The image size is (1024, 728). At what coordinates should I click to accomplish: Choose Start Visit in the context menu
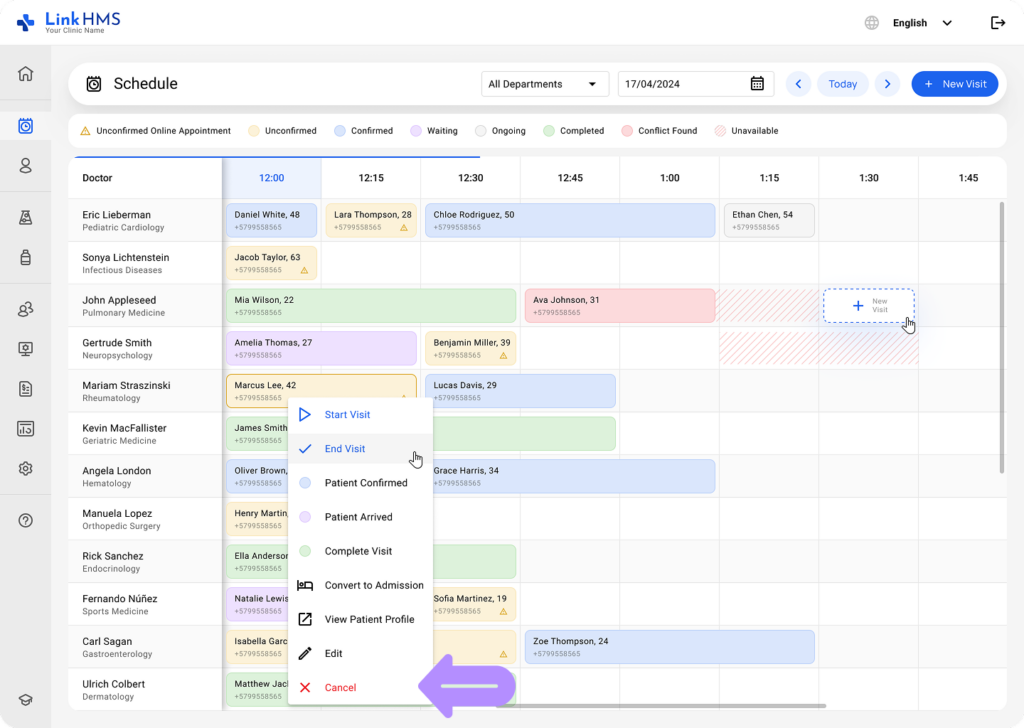click(360, 415)
